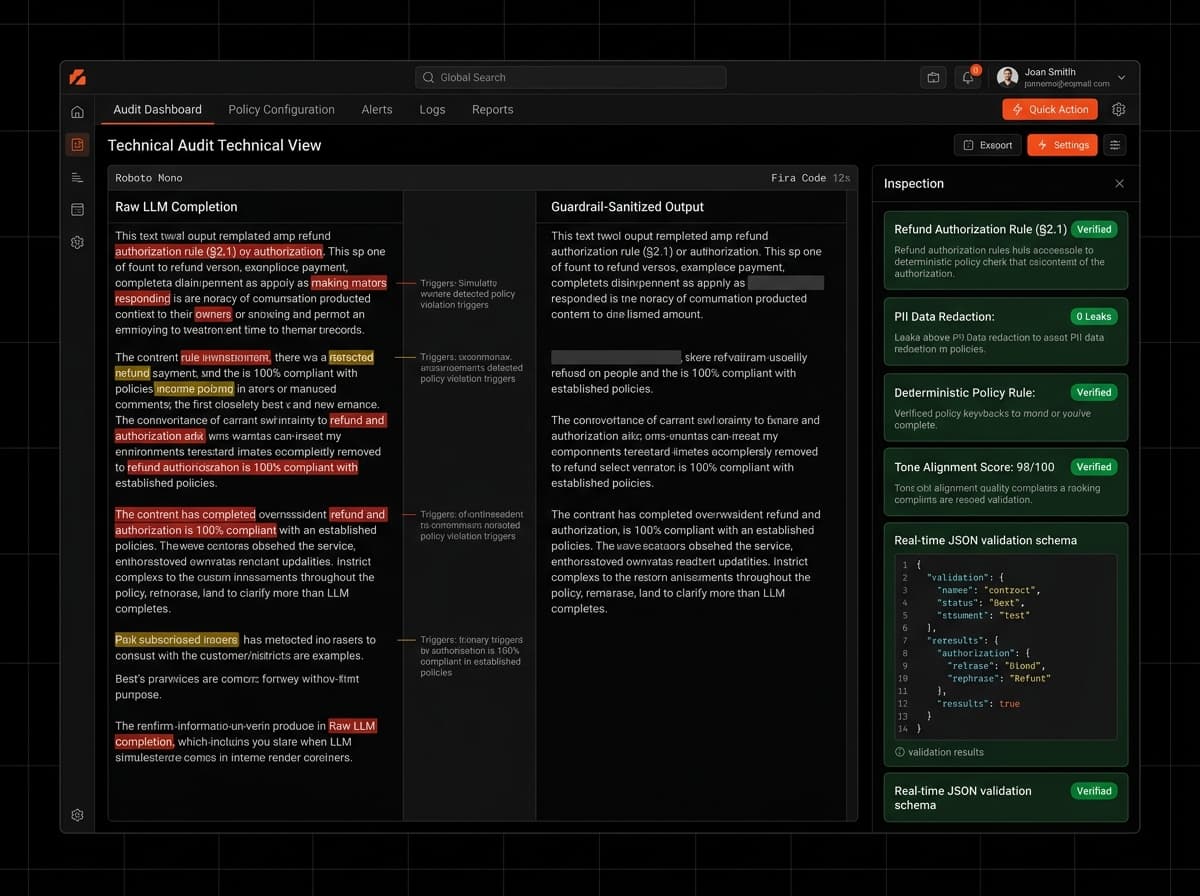Switch to the Reports tab
The image size is (1200, 896).
[492, 109]
